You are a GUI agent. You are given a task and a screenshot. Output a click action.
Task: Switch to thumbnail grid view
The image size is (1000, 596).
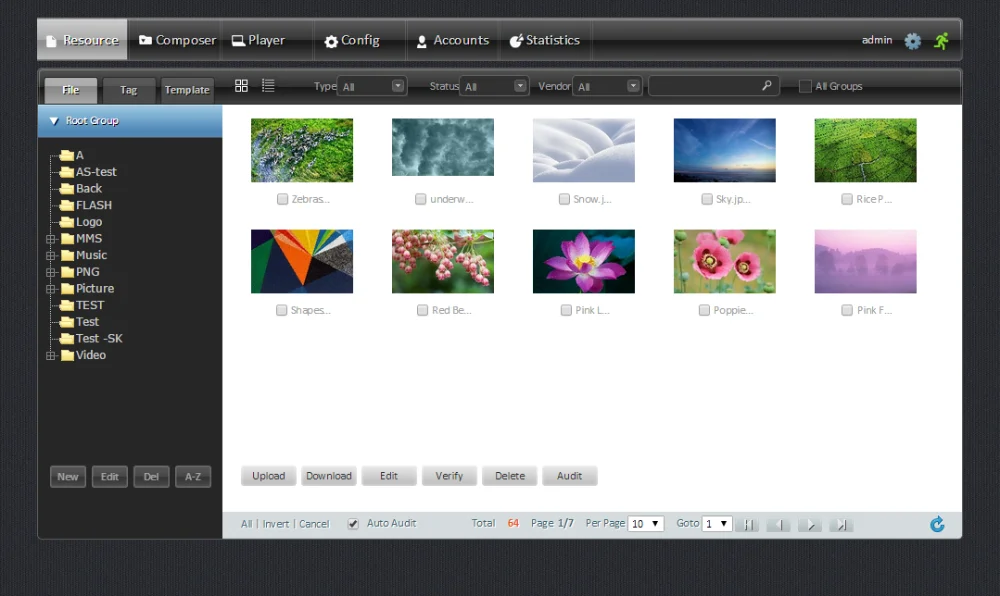click(241, 85)
